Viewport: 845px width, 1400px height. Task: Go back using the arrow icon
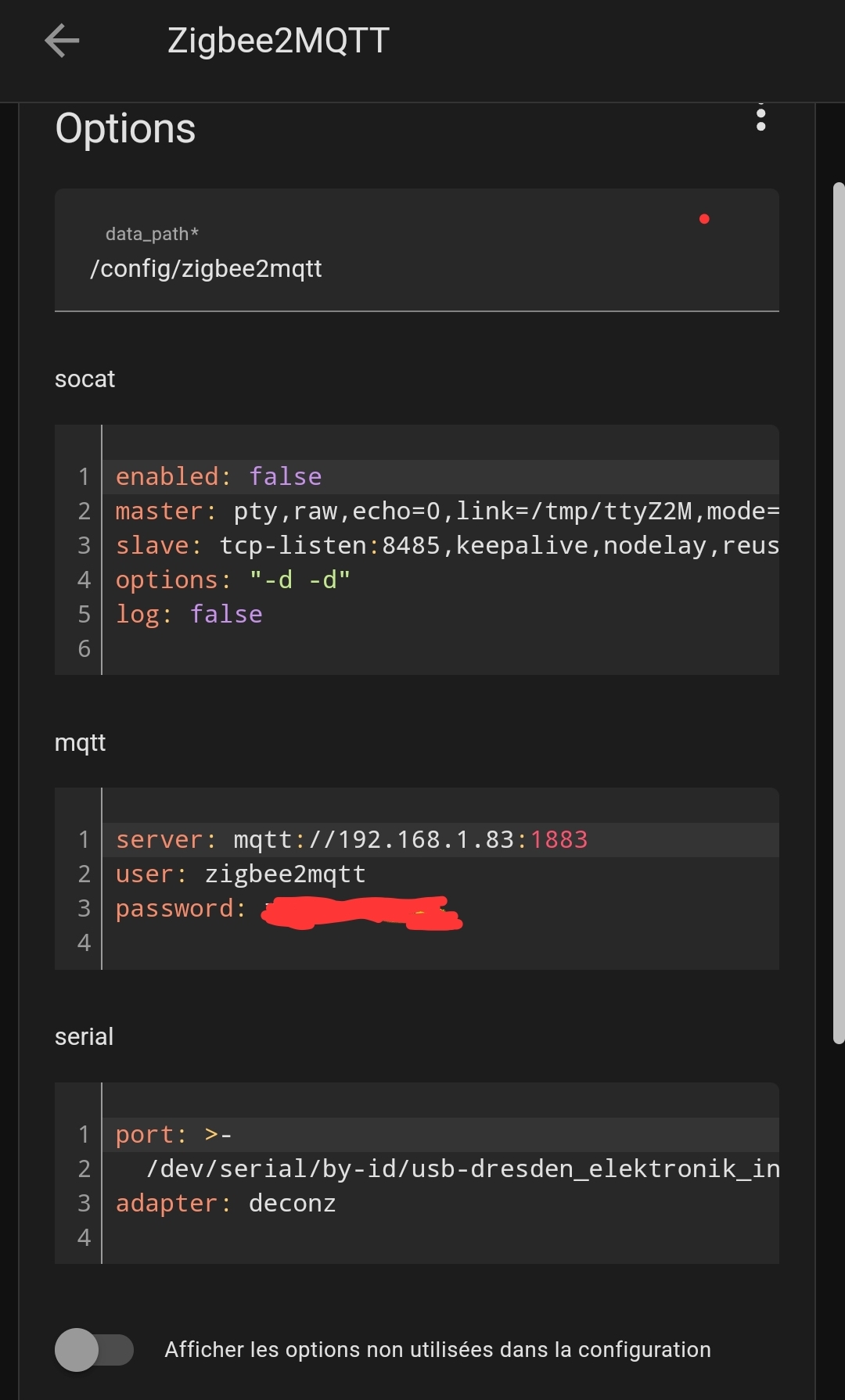point(62,41)
